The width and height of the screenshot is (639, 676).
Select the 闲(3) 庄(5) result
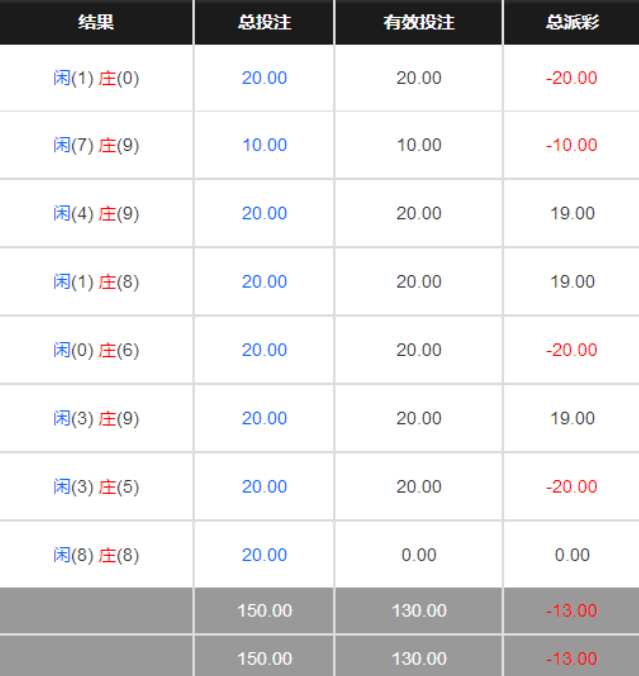(x=96, y=487)
